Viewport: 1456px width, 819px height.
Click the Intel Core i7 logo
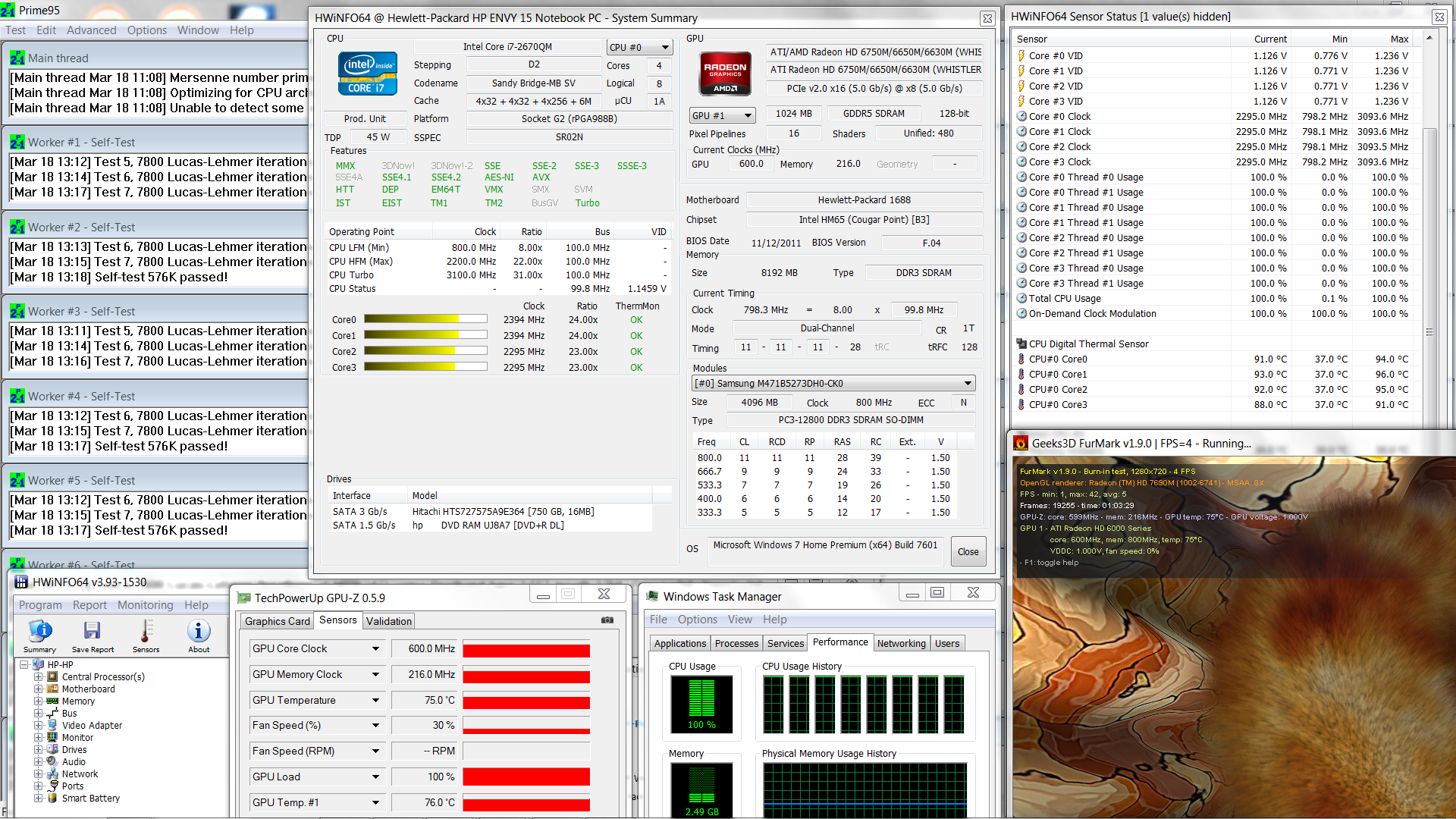366,74
